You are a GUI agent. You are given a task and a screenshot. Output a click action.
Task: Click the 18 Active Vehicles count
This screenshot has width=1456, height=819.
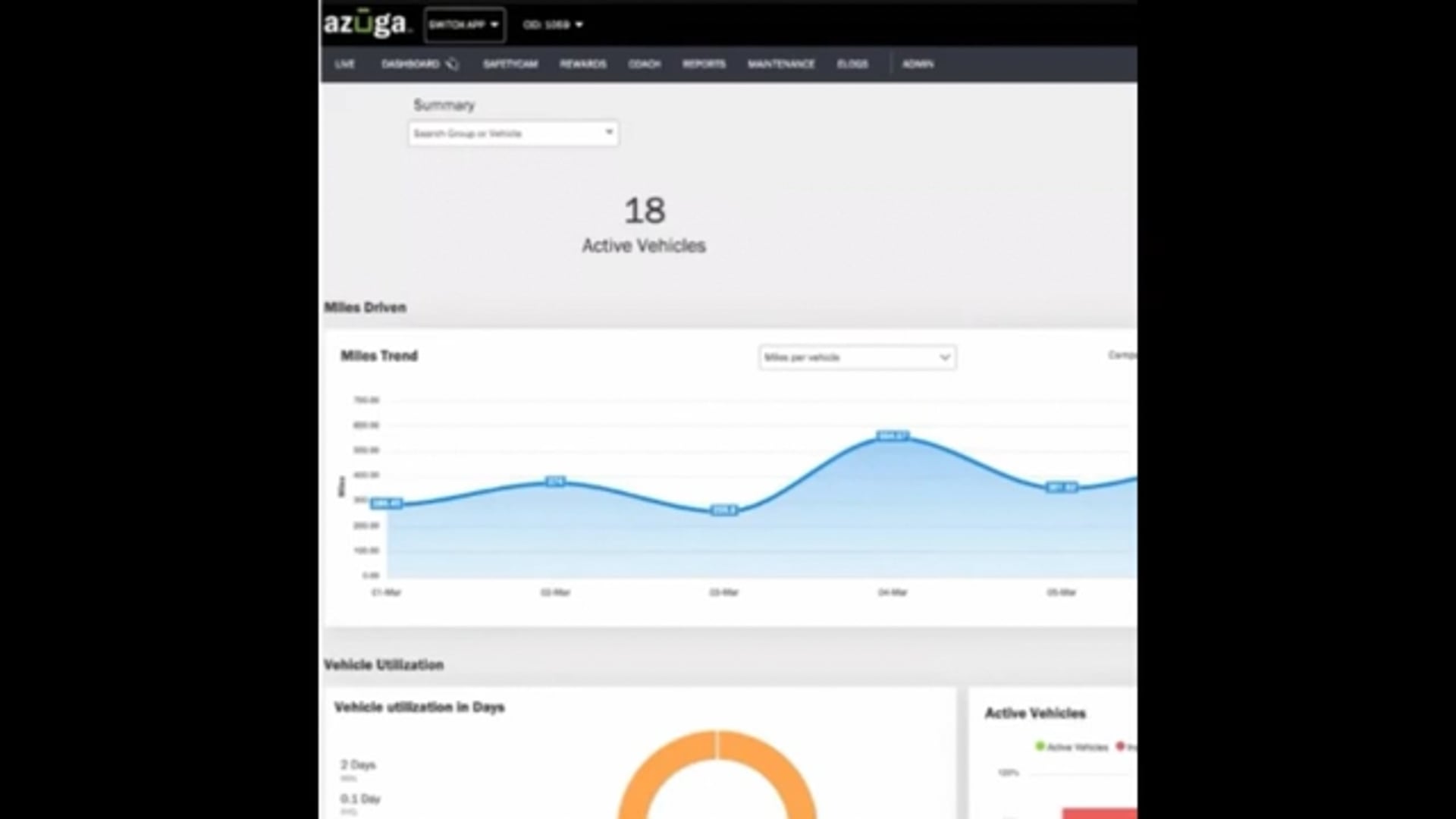(x=645, y=211)
